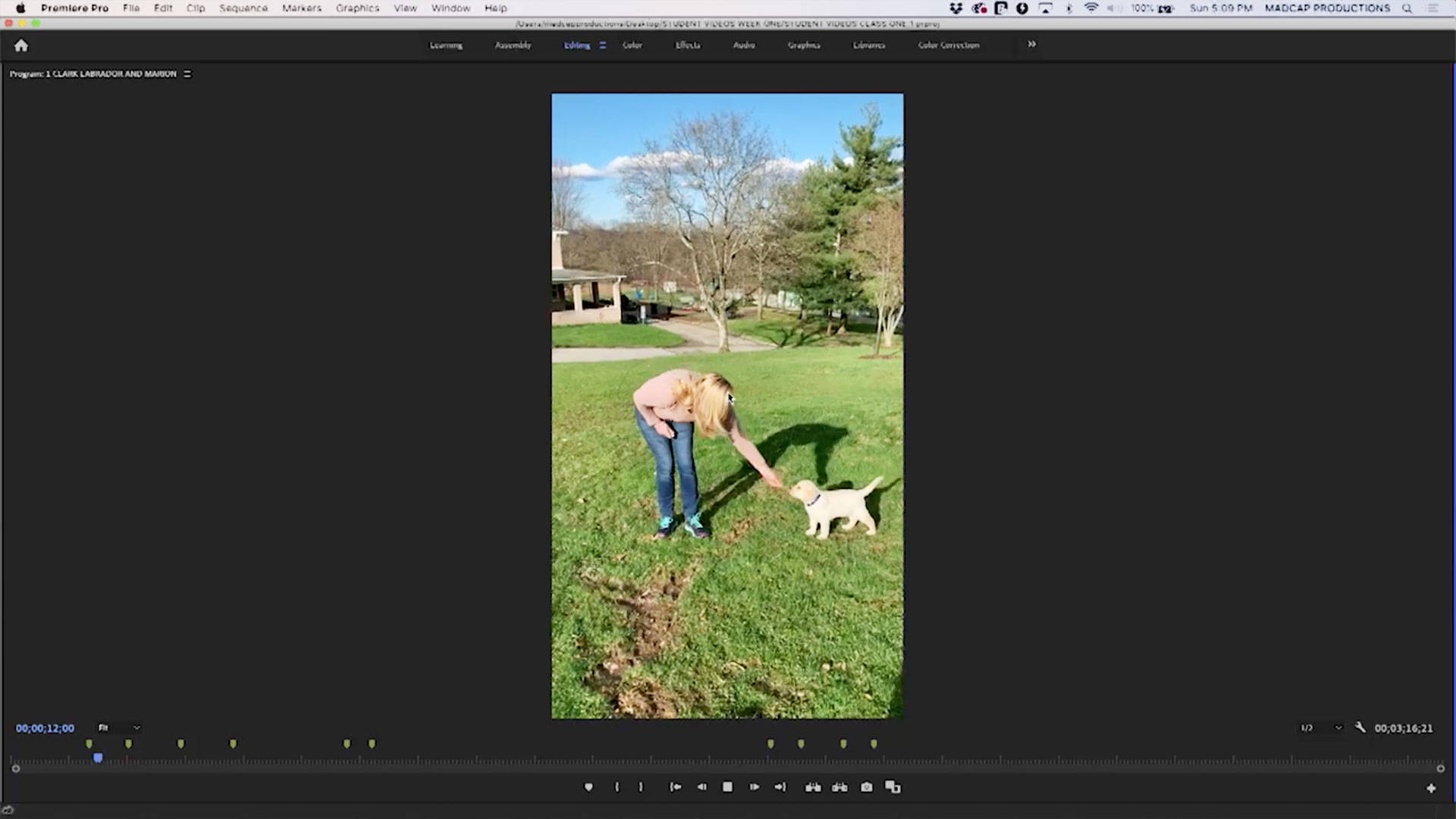This screenshot has width=1456, height=819.
Task: Open the Sequence menu
Action: [243, 8]
